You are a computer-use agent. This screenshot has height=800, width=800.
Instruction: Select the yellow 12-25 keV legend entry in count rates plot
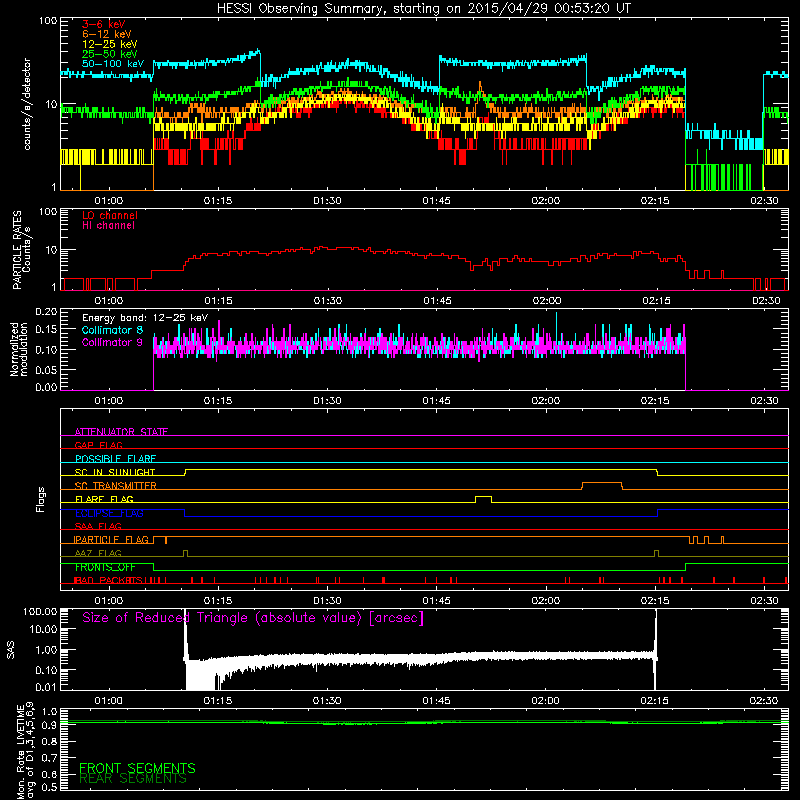[x=110, y=44]
